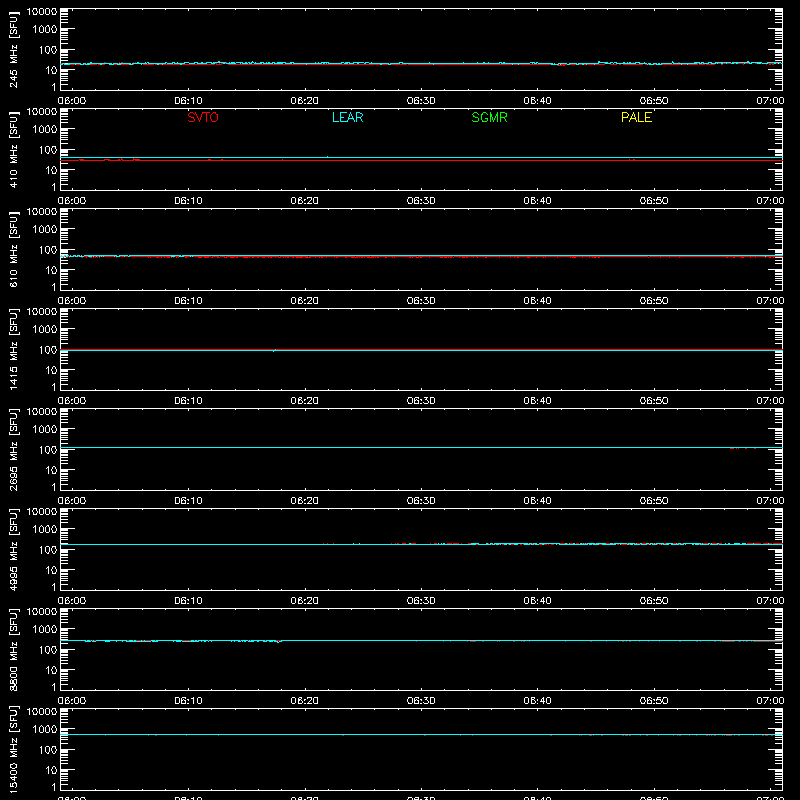Viewport: 800px width, 800px height.
Task: Click the red SVTO station legend label
Action: coord(203,117)
